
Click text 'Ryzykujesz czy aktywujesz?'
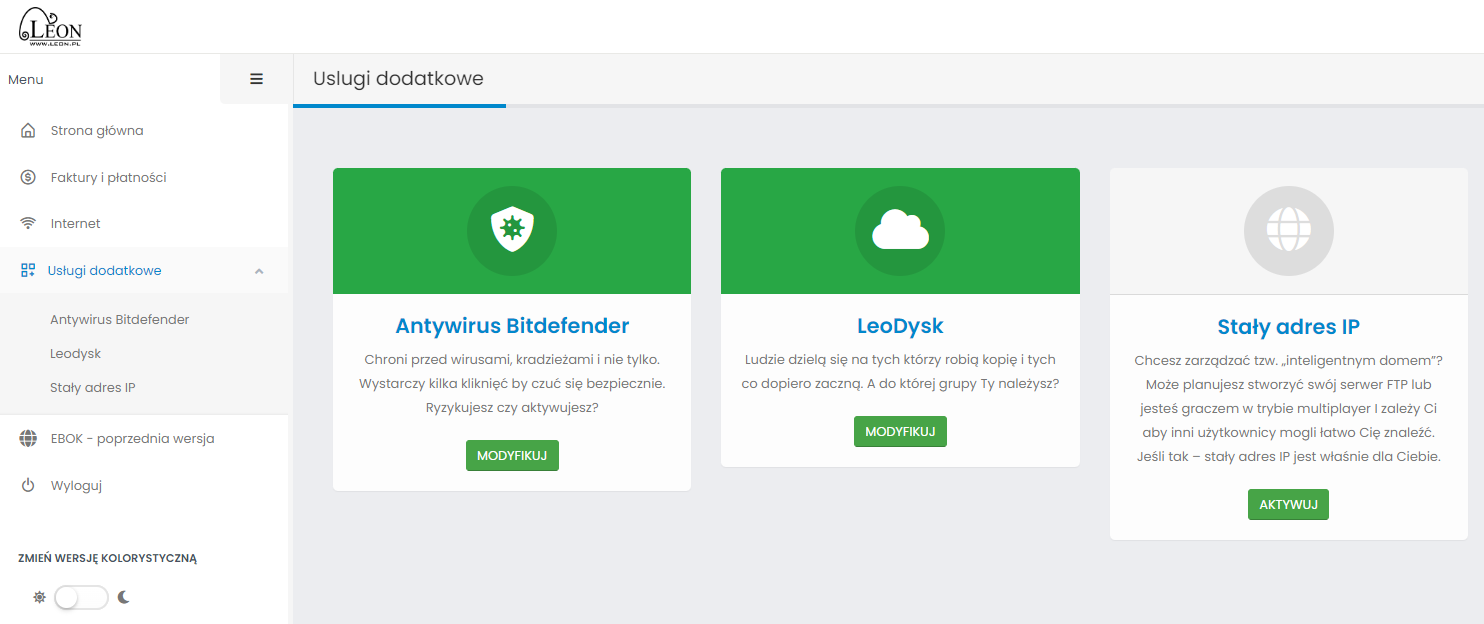(x=512, y=407)
